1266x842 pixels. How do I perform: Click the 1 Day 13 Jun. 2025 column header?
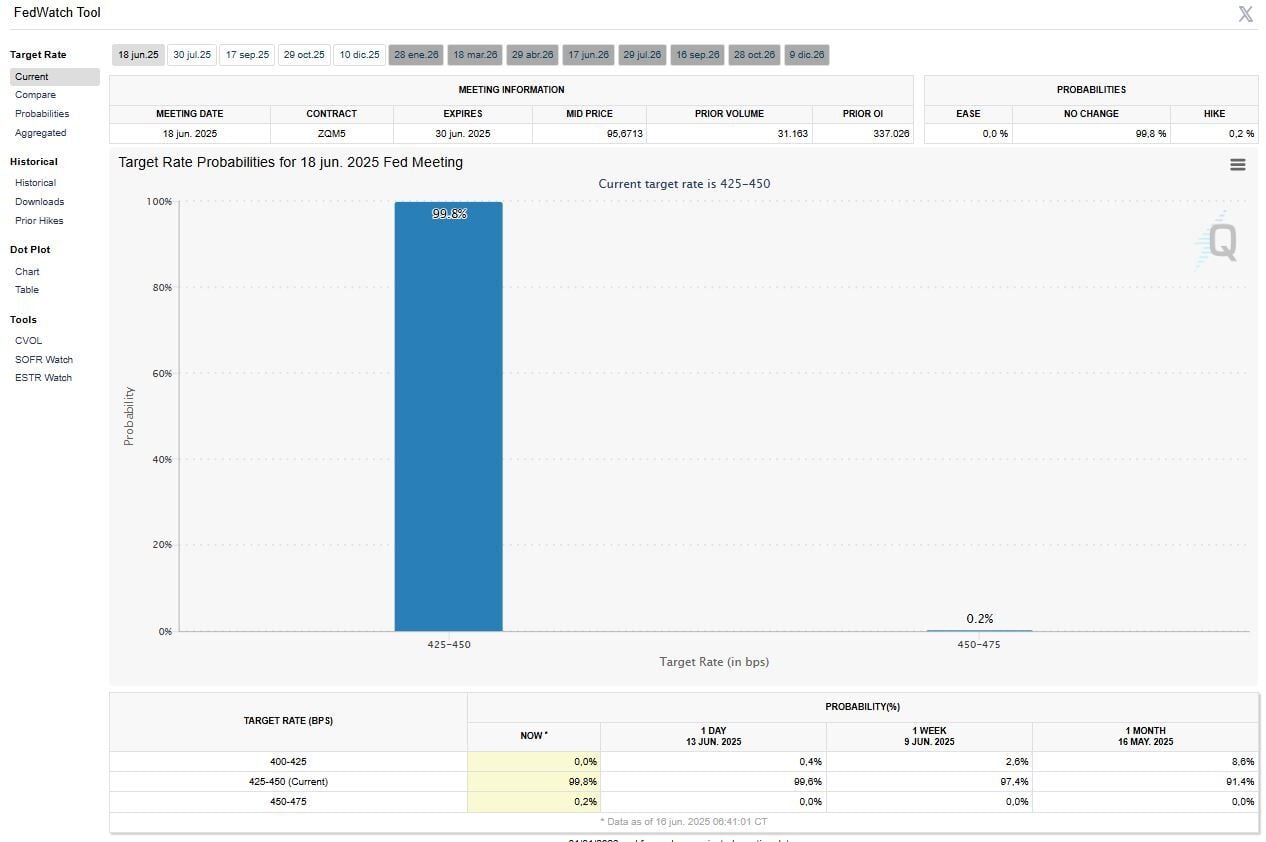pyautogui.click(x=713, y=736)
